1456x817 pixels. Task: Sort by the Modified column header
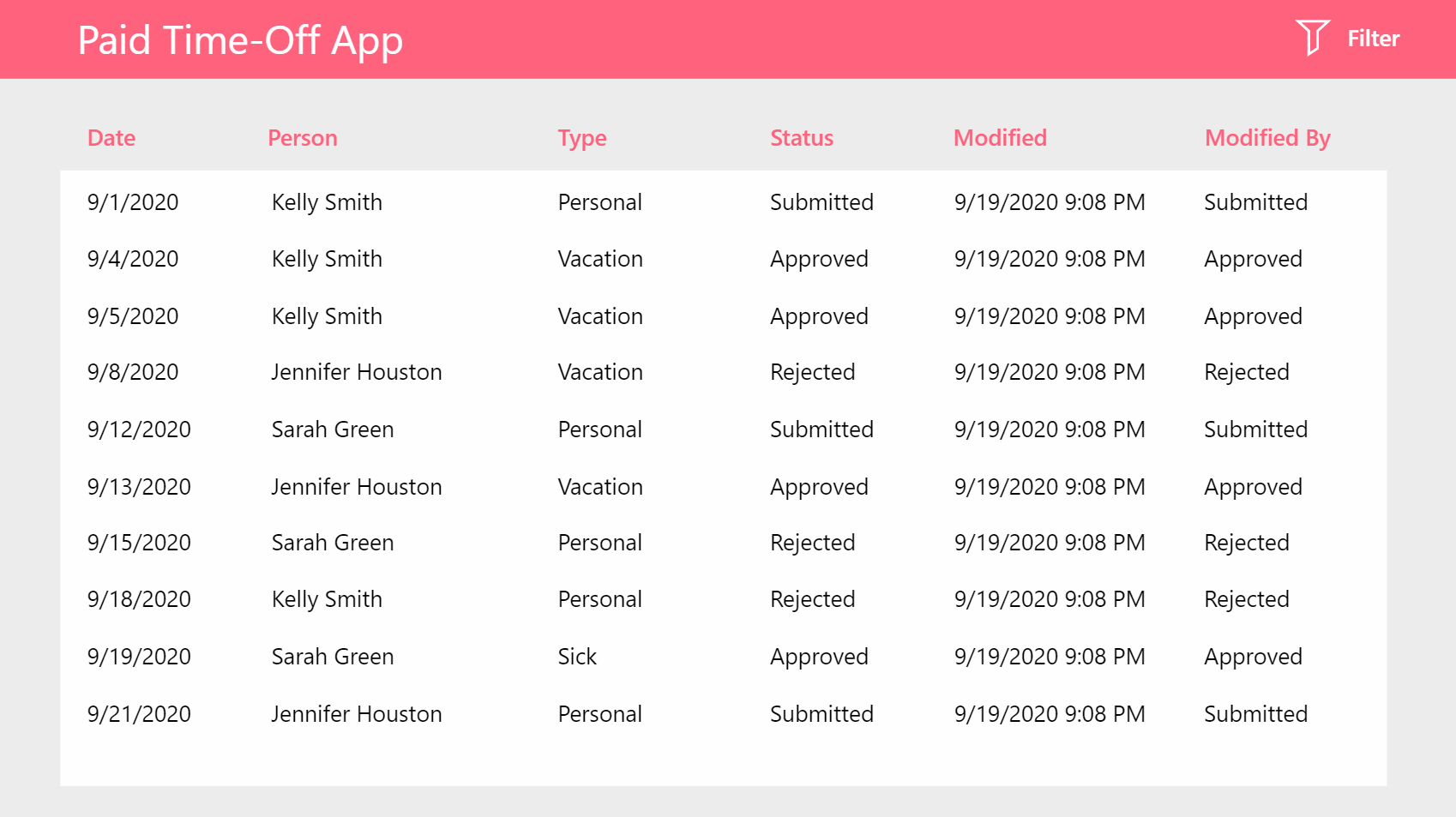pyautogui.click(x=1000, y=137)
